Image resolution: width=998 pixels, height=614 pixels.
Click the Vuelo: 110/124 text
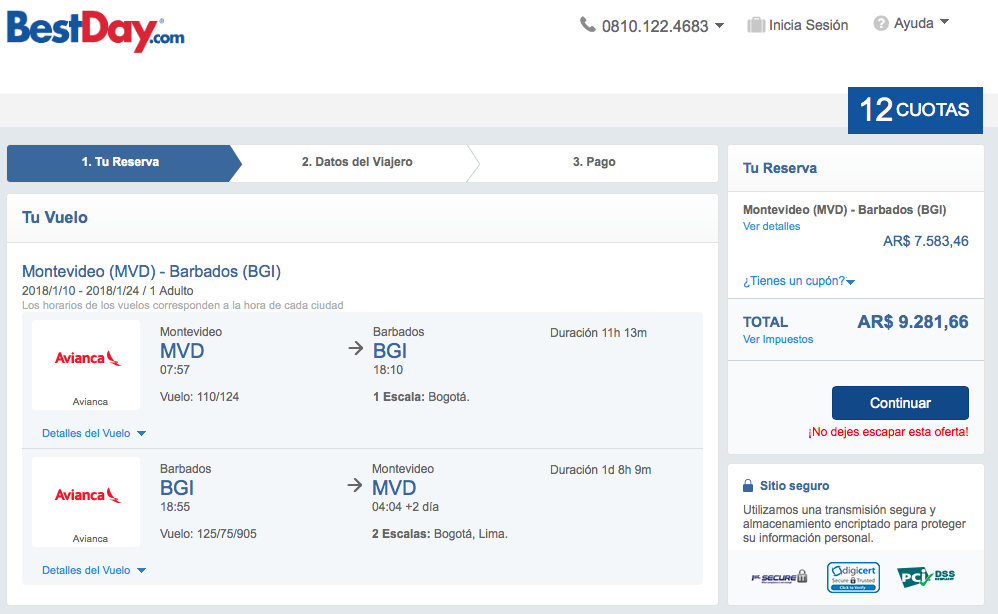pyautogui.click(x=199, y=397)
